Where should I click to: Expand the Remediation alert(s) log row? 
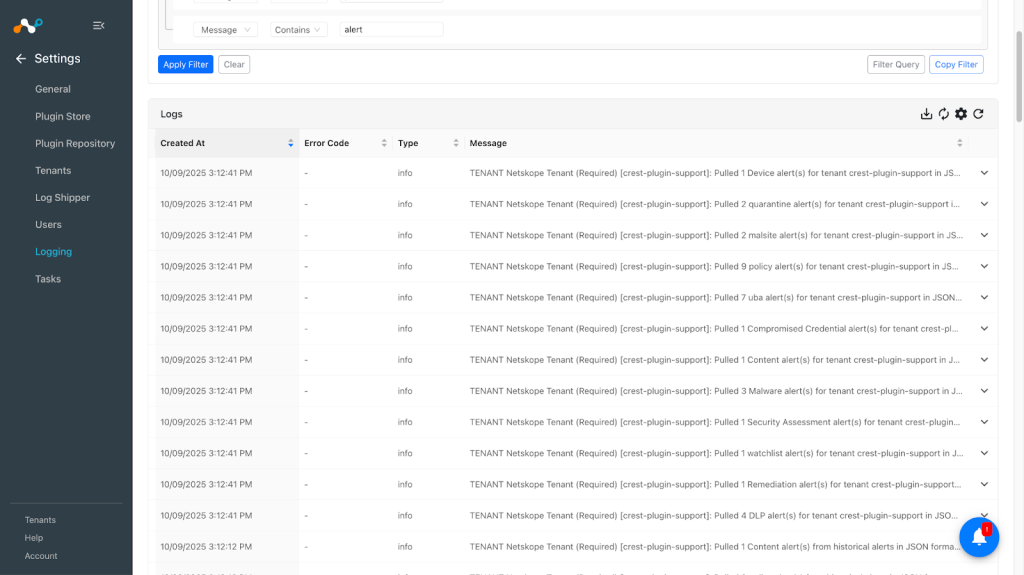[984, 484]
